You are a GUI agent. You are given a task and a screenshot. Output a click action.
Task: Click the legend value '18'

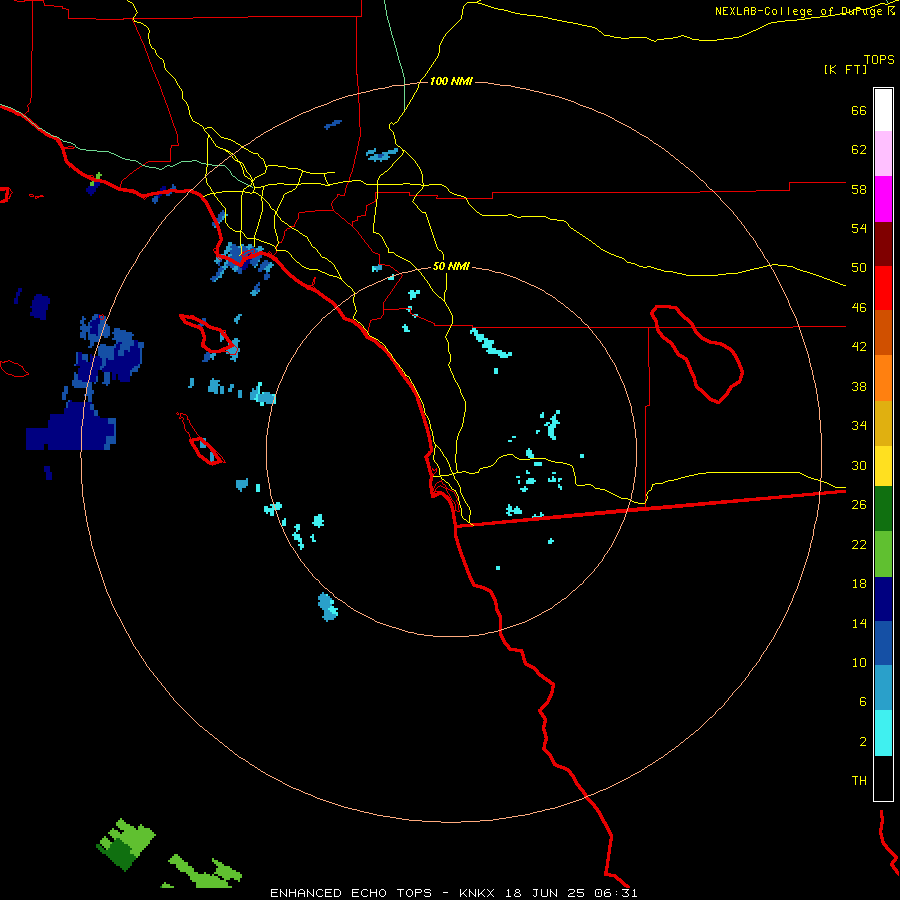[x=859, y=584]
